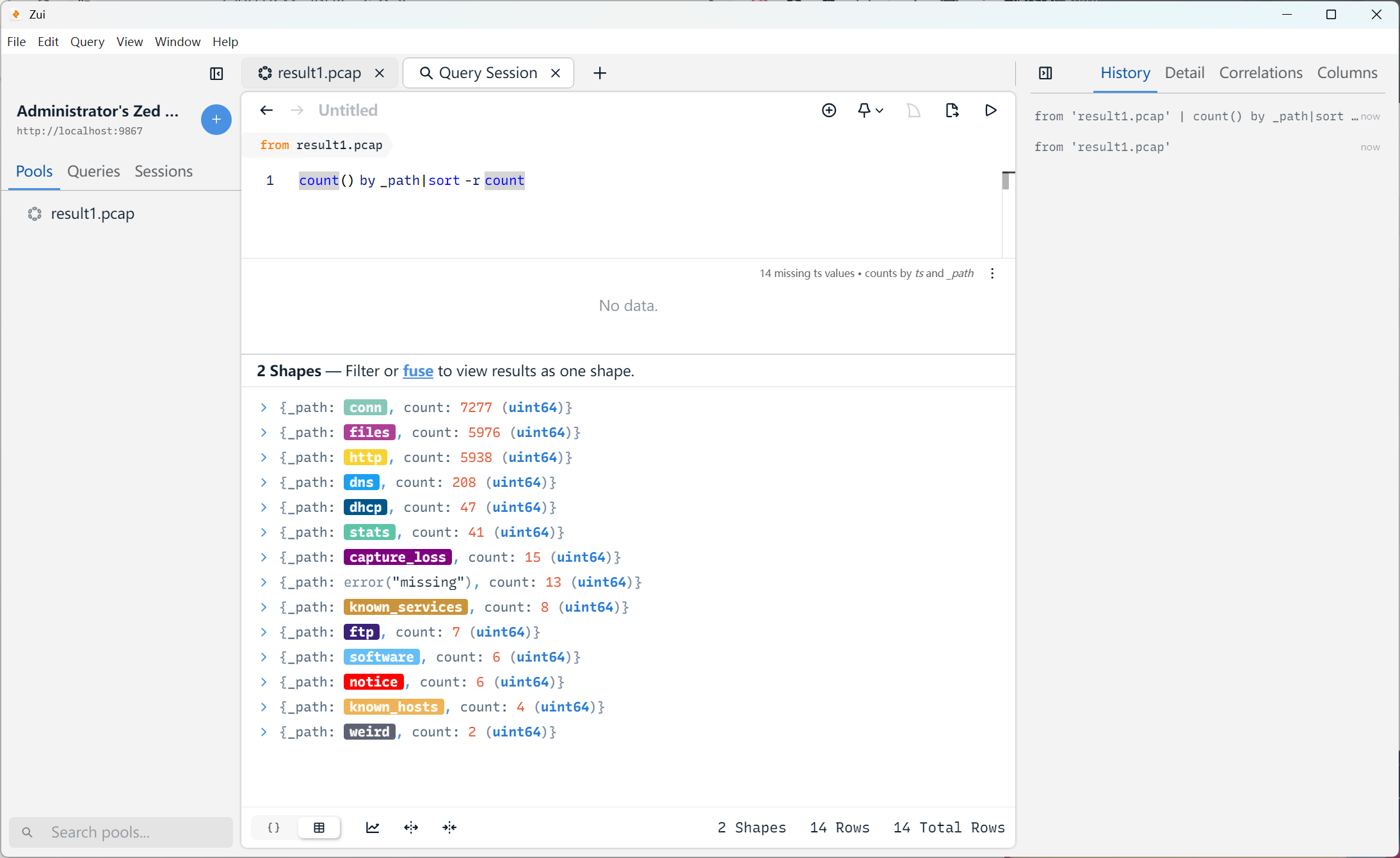This screenshot has height=858, width=1400.
Task: Toggle the right pane panel icon
Action: pos(1045,73)
